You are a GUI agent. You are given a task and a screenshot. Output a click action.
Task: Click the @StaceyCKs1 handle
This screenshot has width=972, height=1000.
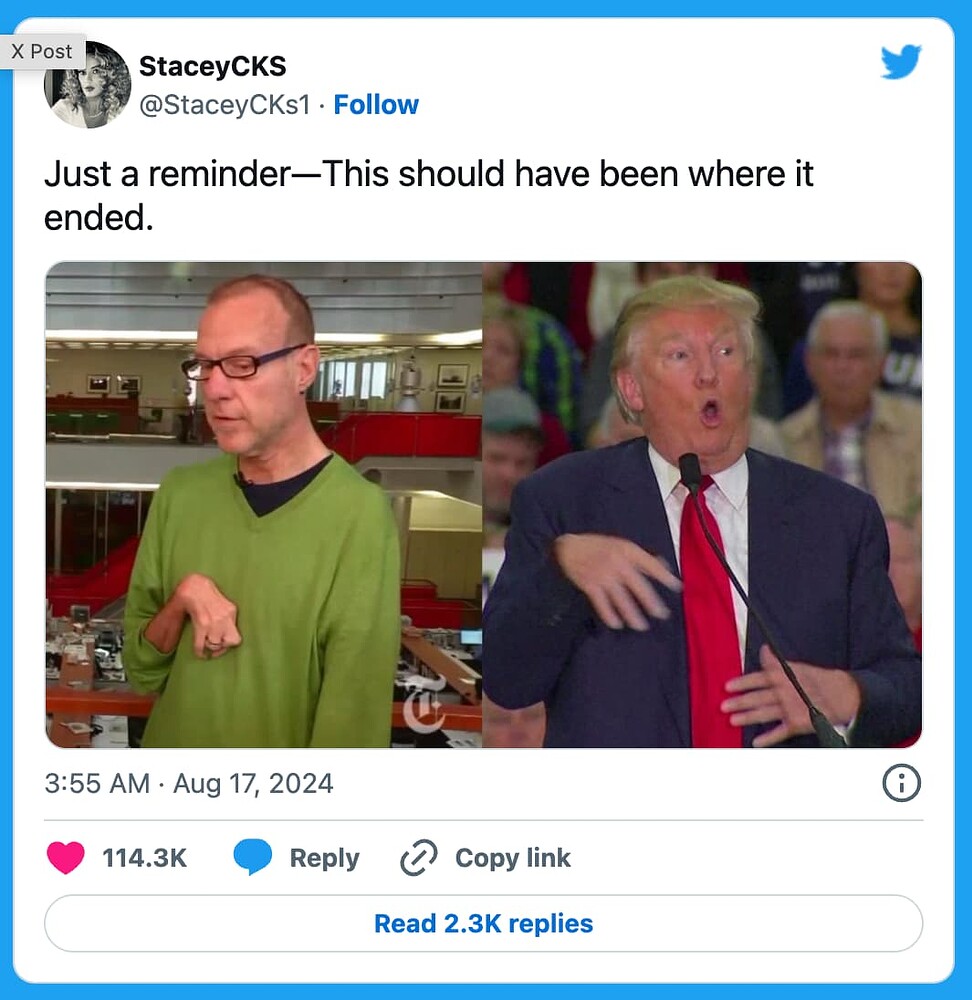[225, 105]
